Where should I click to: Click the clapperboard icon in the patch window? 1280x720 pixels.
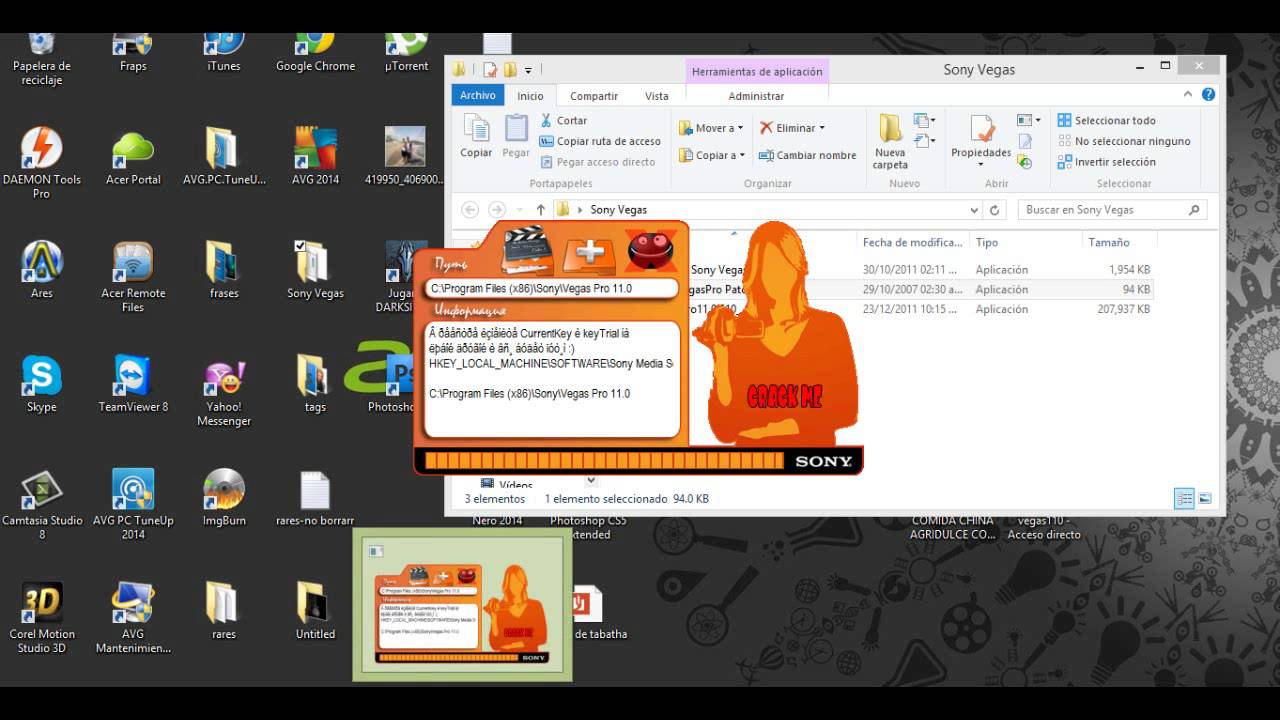pos(528,250)
